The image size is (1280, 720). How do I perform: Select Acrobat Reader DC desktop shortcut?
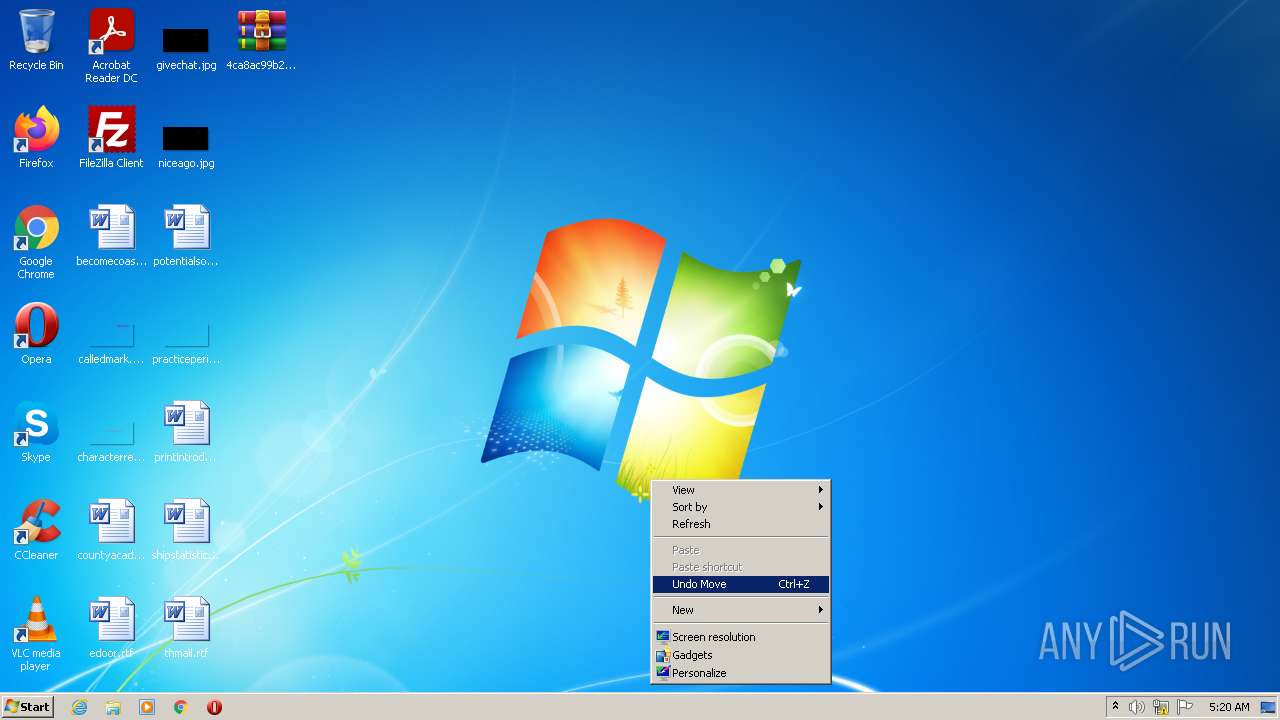tap(111, 45)
